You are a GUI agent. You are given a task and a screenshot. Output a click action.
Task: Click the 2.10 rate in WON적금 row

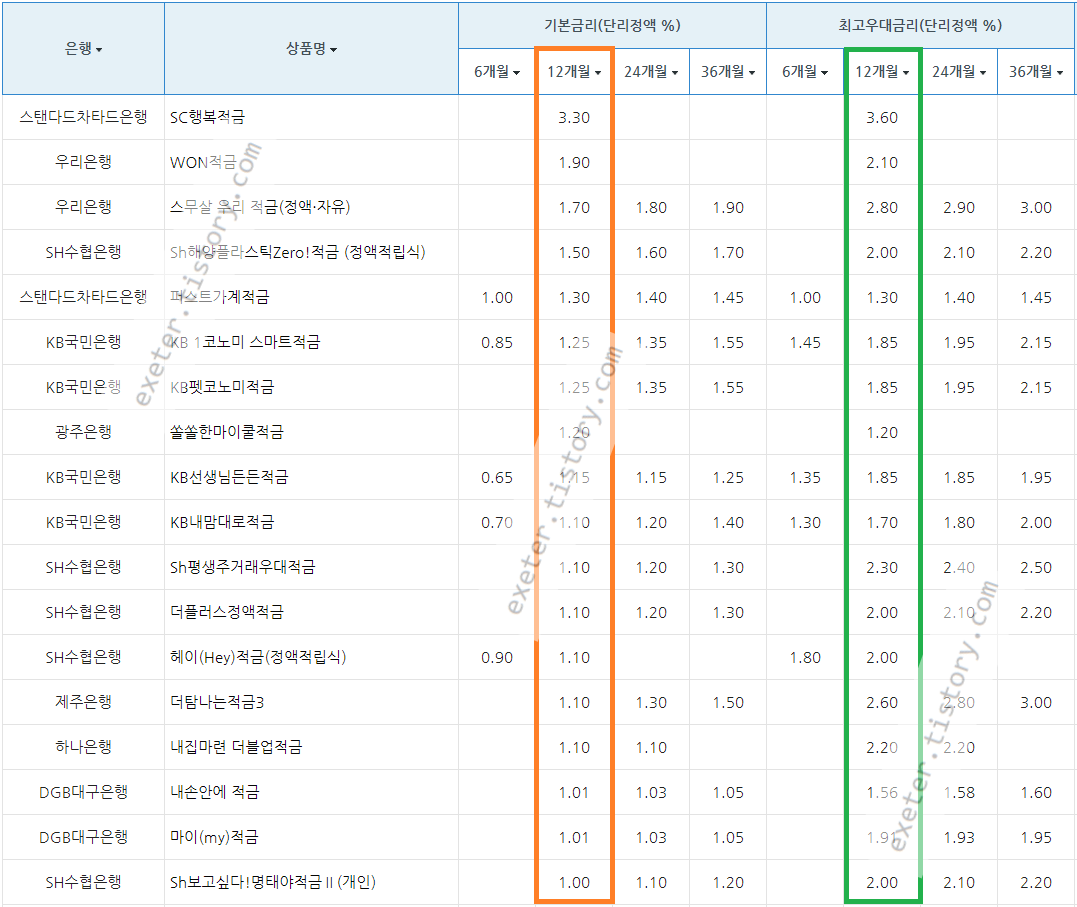[881, 163]
